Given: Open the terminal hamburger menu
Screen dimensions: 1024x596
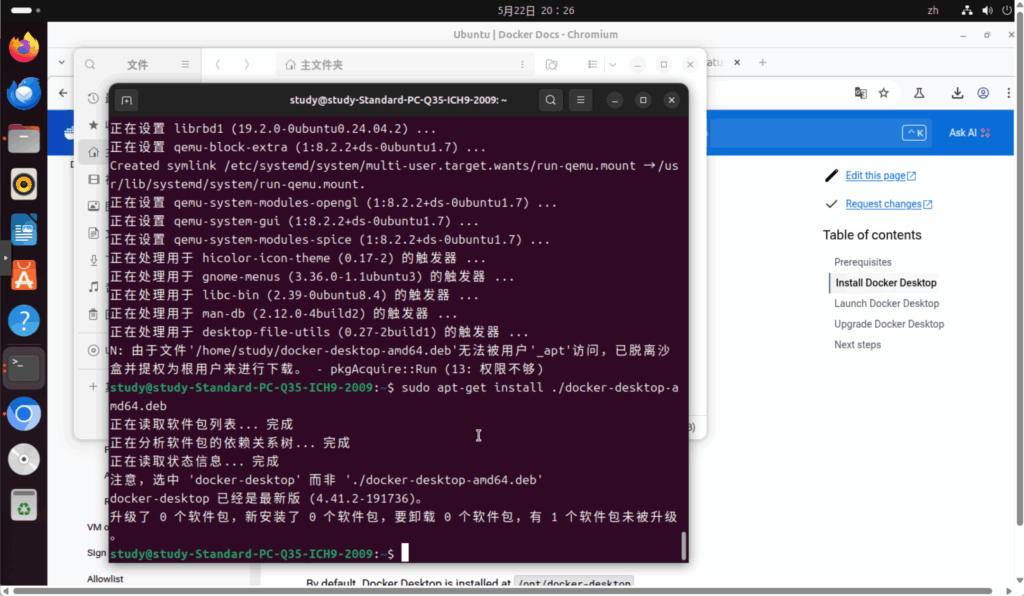Looking at the screenshot, I should (581, 100).
